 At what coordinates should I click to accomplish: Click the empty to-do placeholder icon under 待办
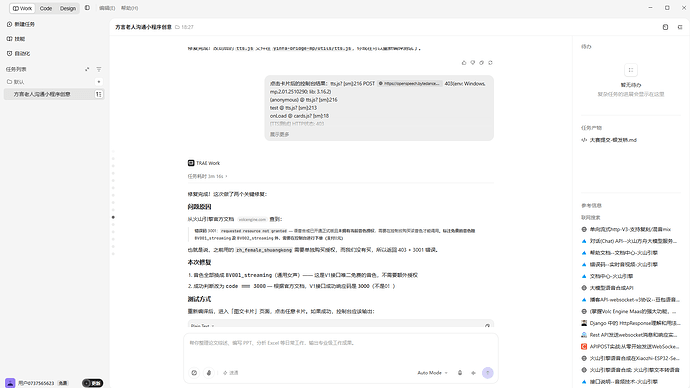(x=631, y=70)
